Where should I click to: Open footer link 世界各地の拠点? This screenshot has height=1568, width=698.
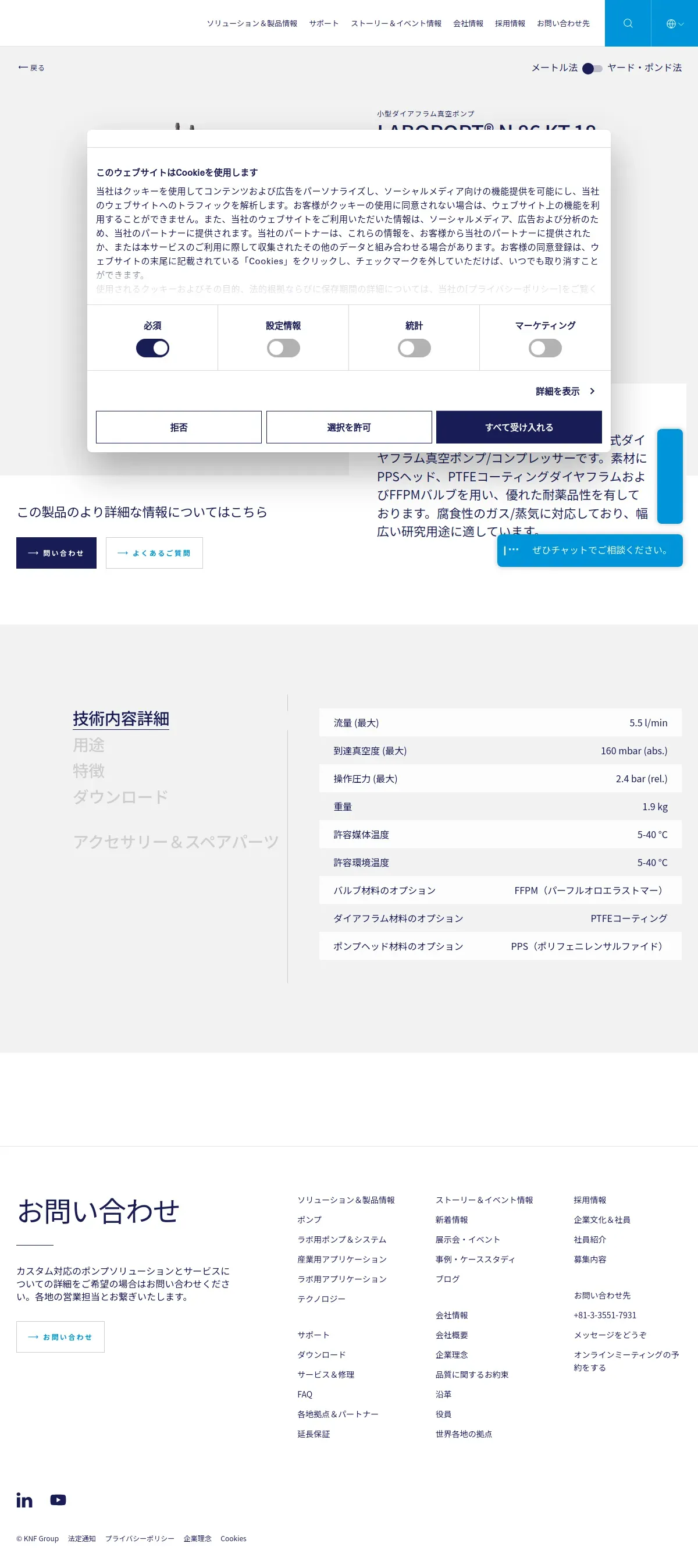pos(464,1434)
